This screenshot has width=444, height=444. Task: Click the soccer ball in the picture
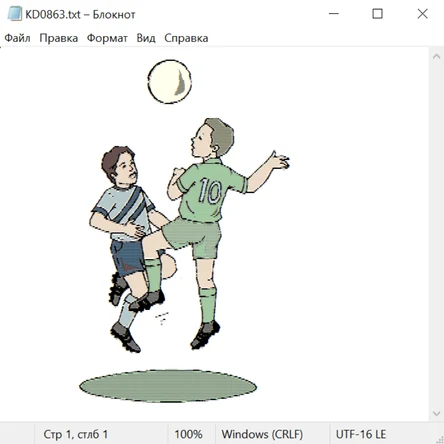[x=170, y=82]
